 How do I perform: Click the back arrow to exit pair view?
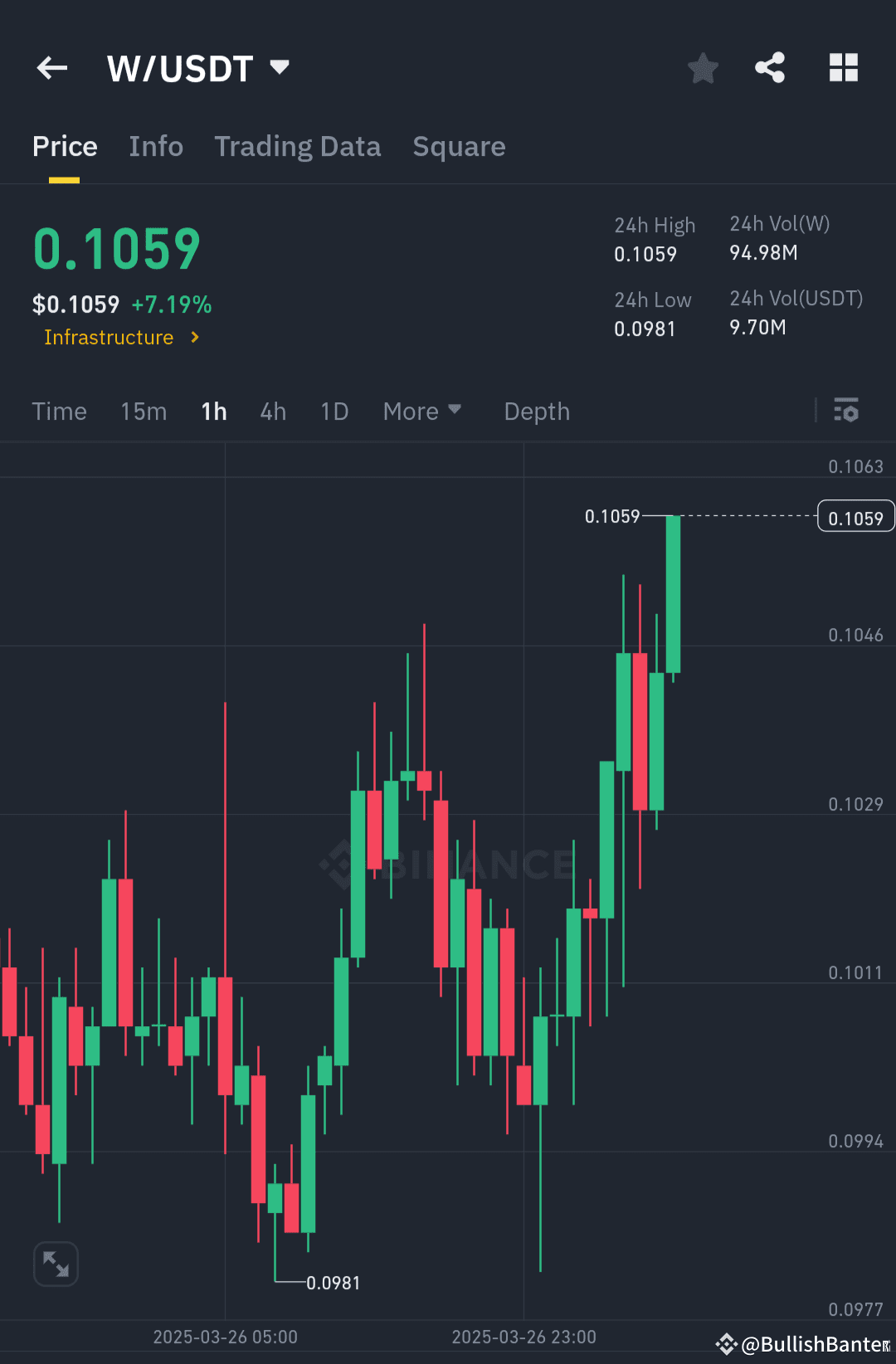click(x=51, y=68)
